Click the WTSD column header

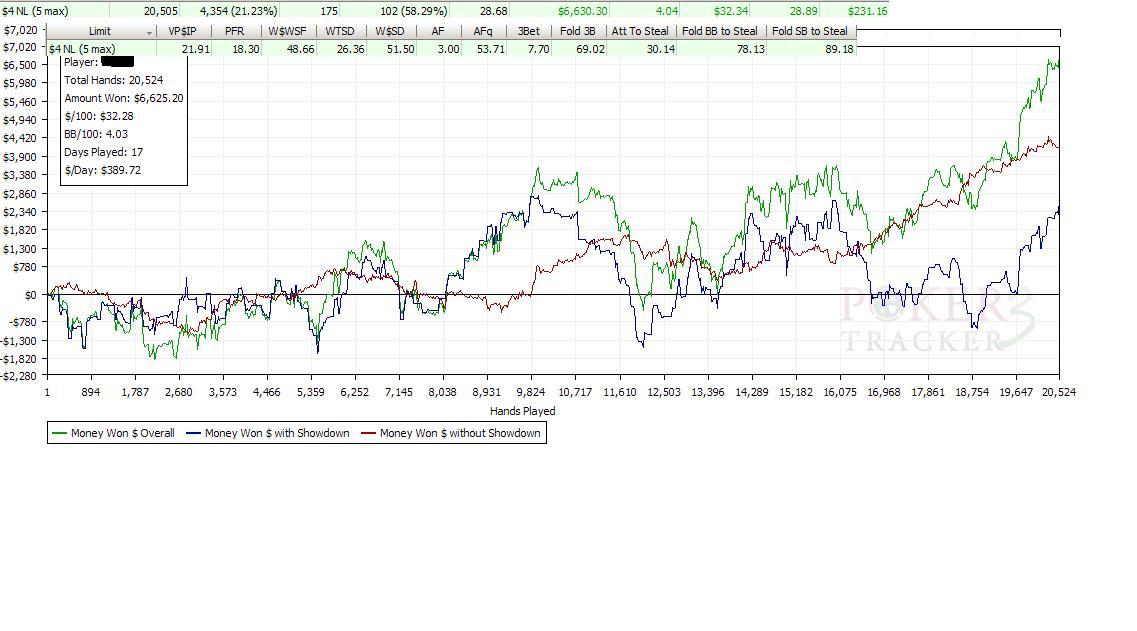point(340,31)
